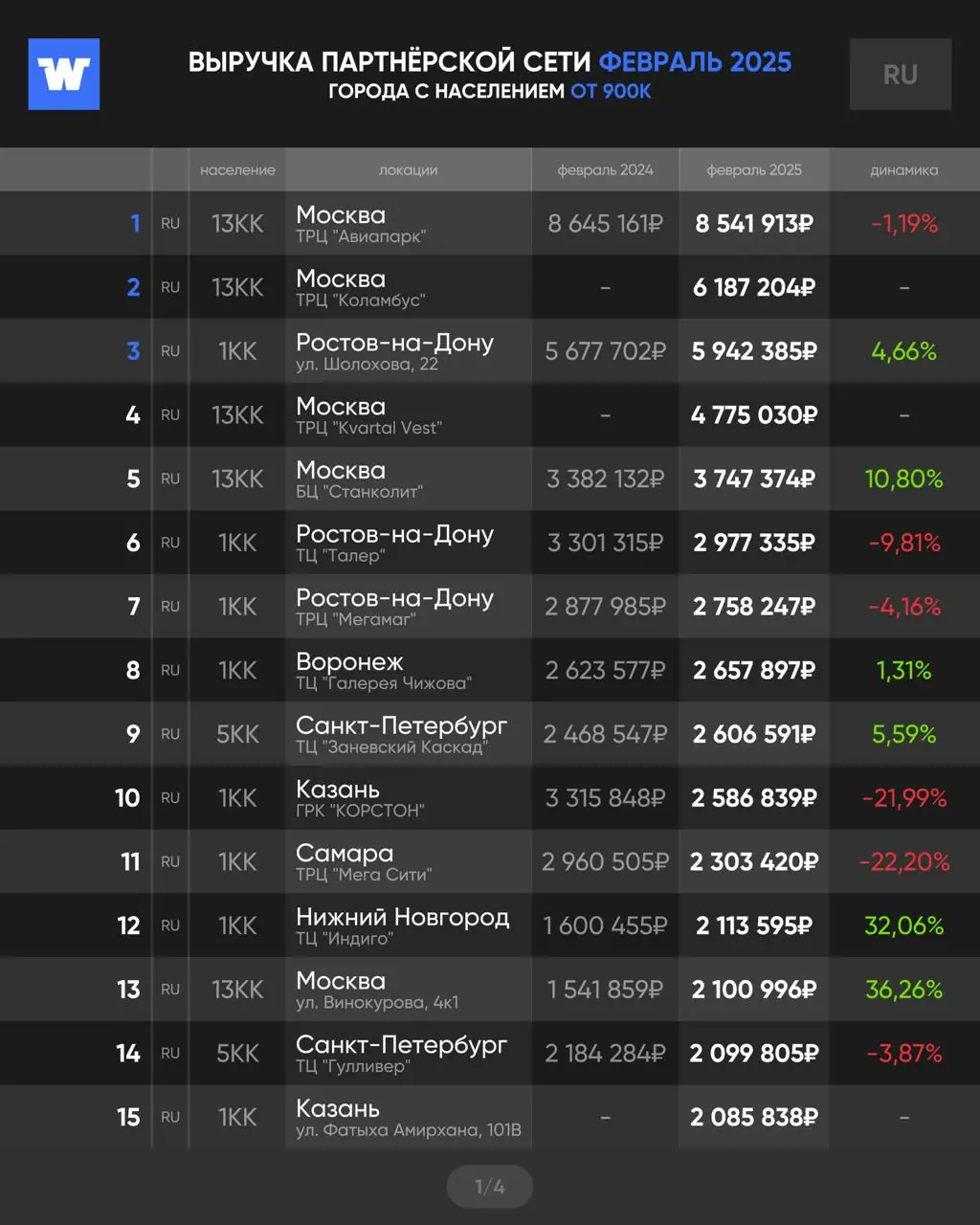
Task: Select the RU region badge in the header
Action: (x=901, y=74)
